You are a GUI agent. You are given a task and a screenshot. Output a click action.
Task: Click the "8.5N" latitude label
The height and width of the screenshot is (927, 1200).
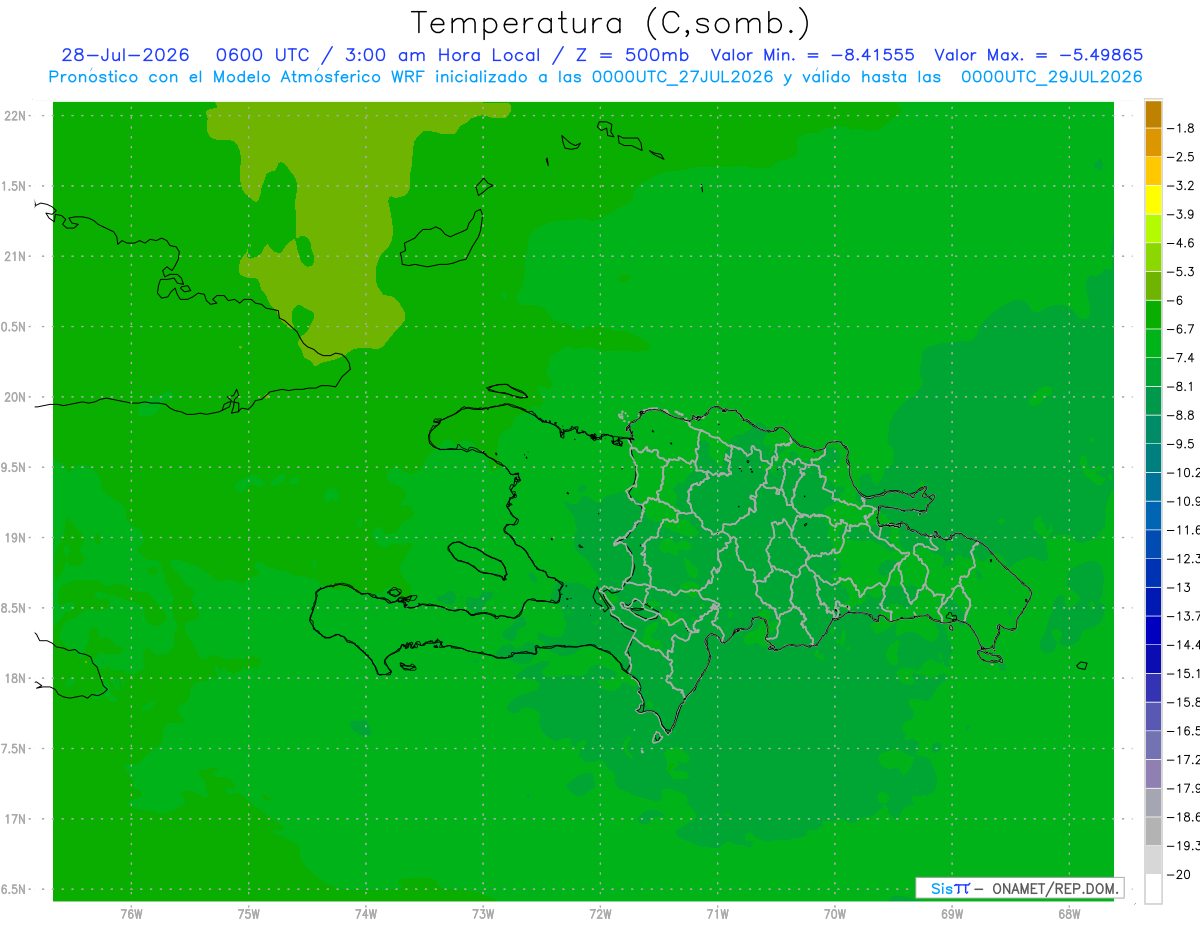15,608
